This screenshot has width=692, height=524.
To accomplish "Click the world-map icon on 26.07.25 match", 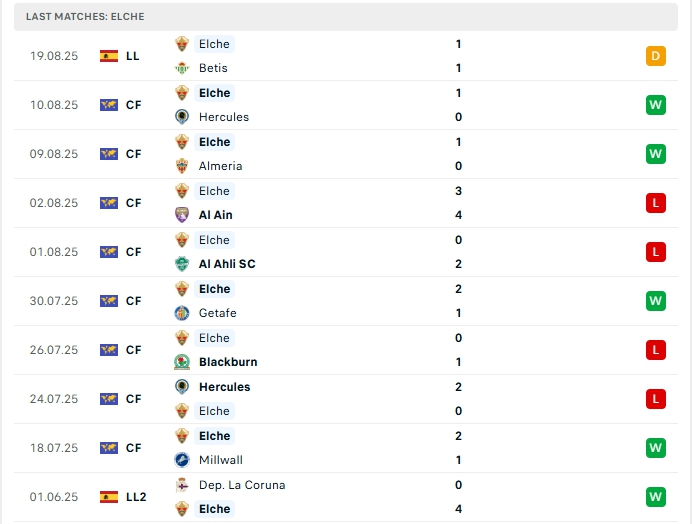I will (109, 350).
